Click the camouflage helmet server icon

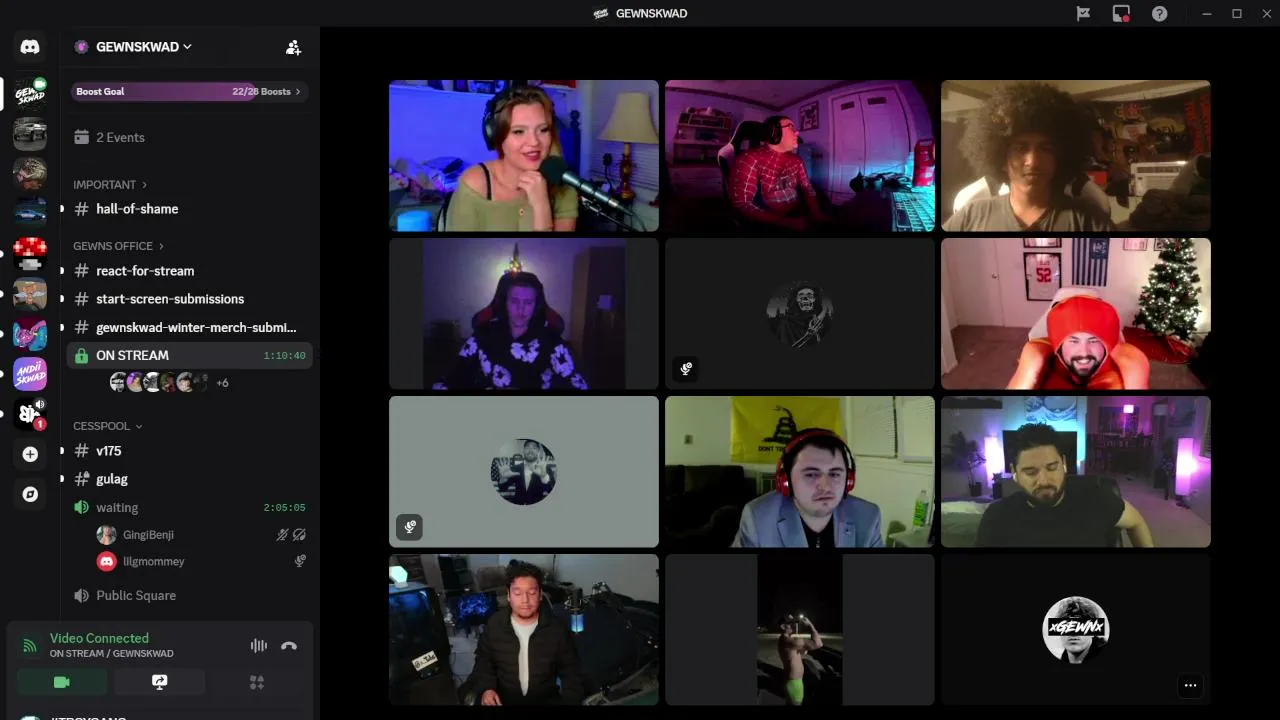coord(30,173)
